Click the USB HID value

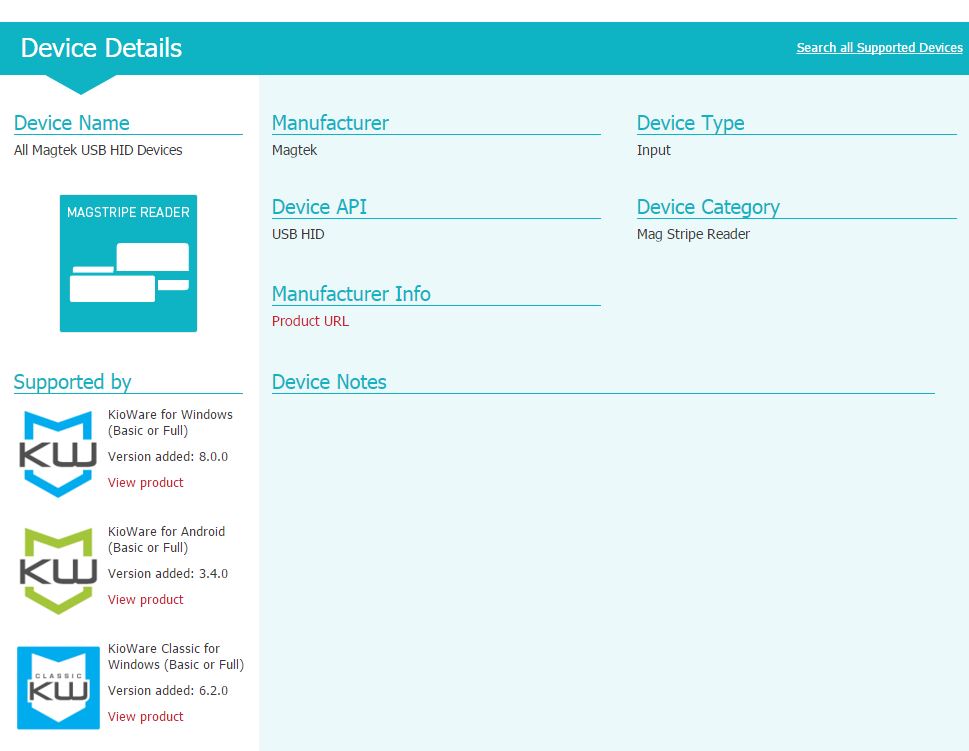point(298,234)
